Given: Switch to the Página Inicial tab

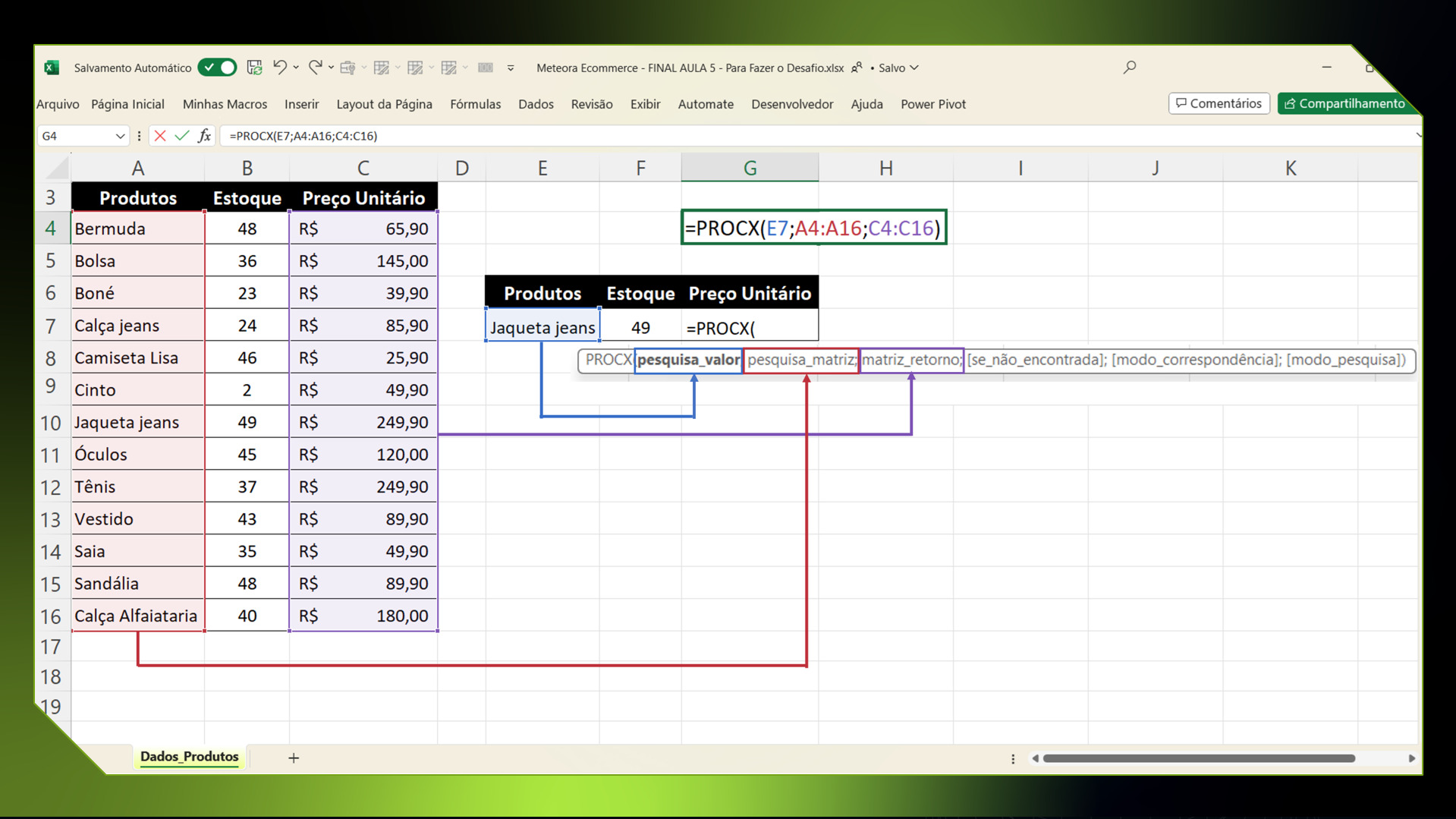Looking at the screenshot, I should click(x=127, y=104).
